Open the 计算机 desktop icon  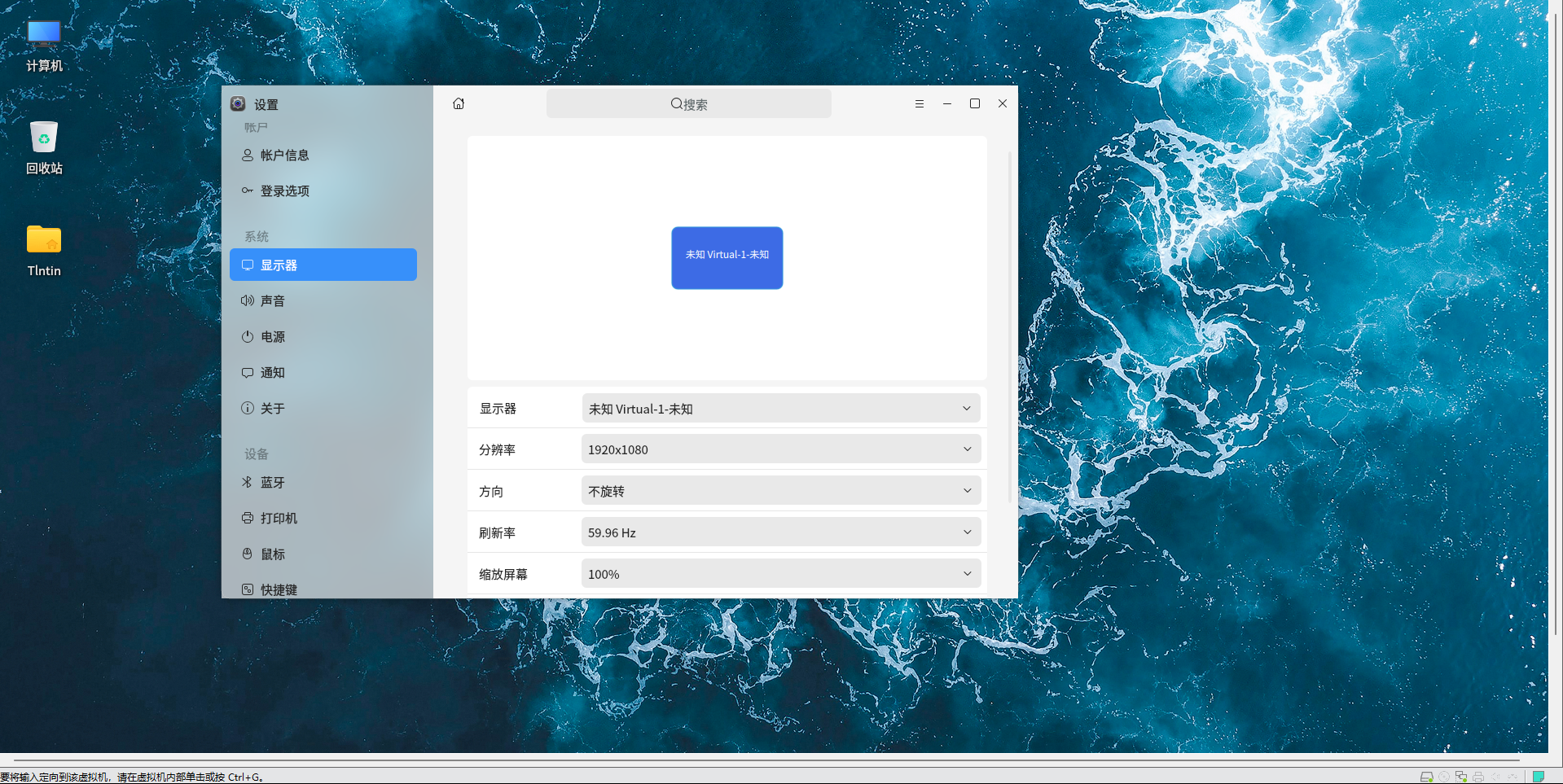44,46
